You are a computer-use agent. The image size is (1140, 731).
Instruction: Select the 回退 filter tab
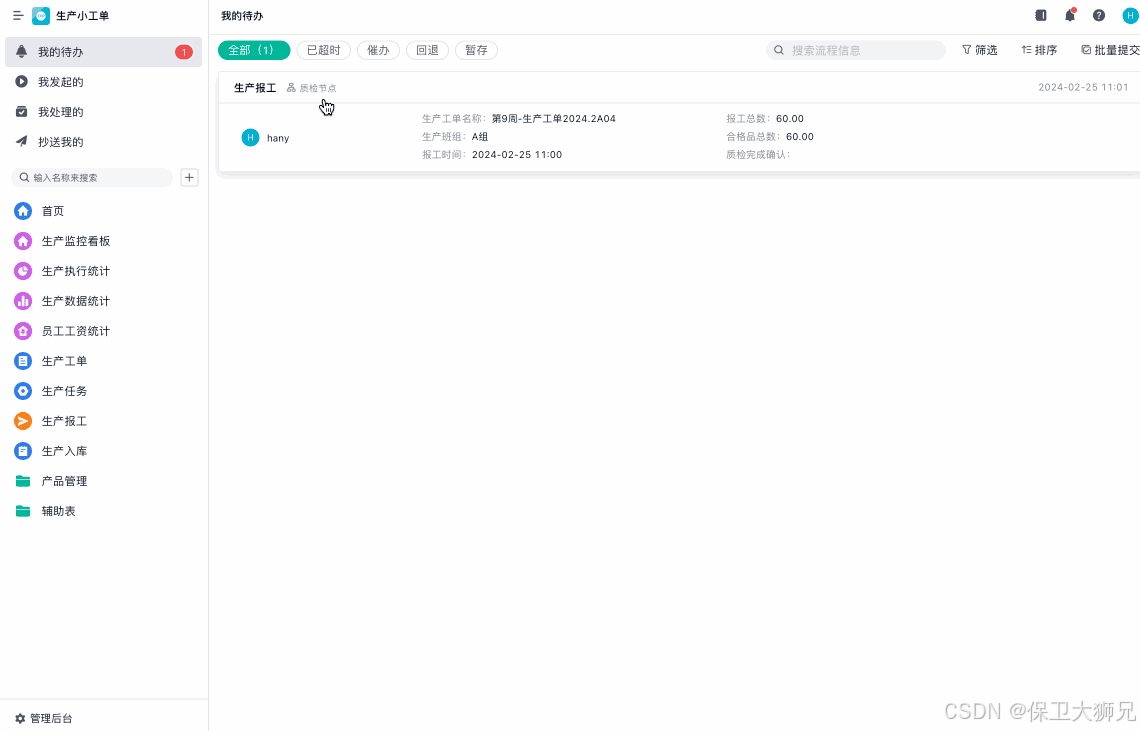pyautogui.click(x=428, y=50)
